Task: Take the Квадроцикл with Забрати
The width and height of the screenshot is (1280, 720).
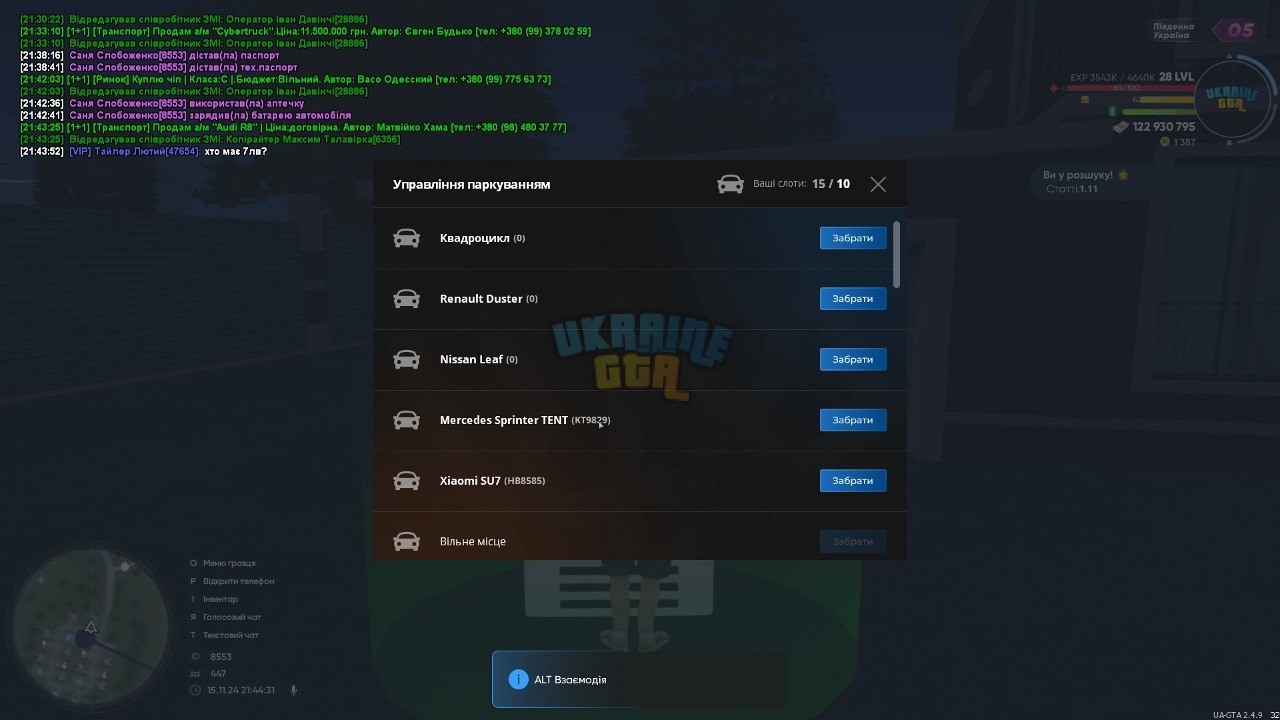Action: tap(853, 238)
